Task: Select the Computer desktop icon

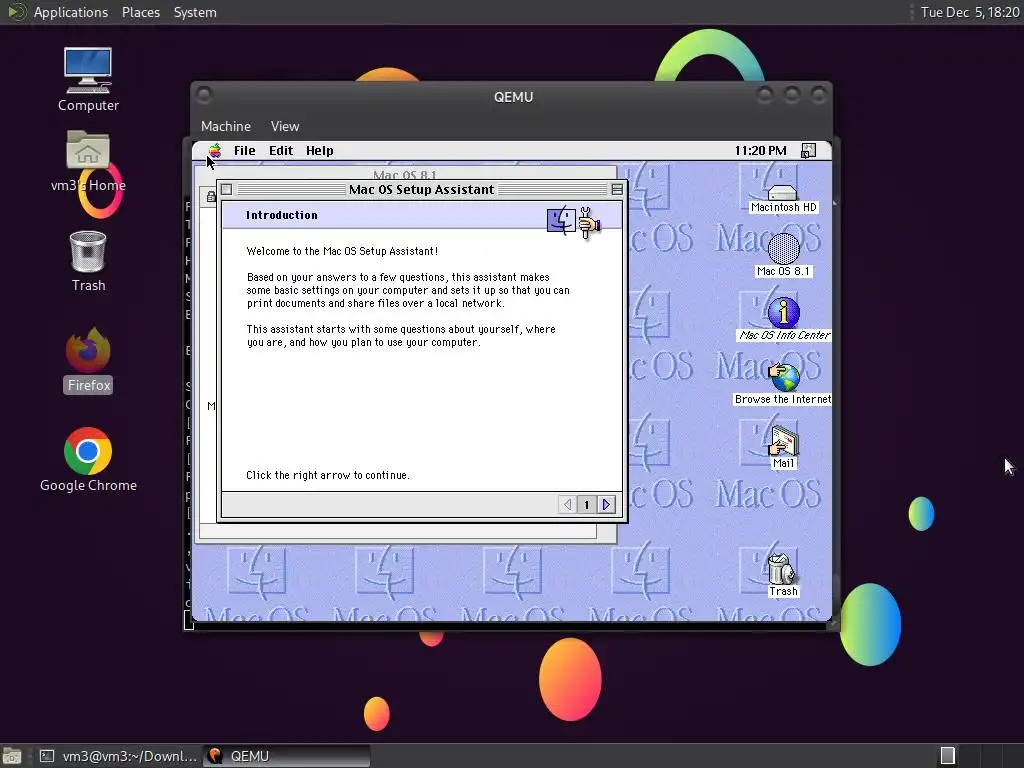Action: click(x=88, y=80)
